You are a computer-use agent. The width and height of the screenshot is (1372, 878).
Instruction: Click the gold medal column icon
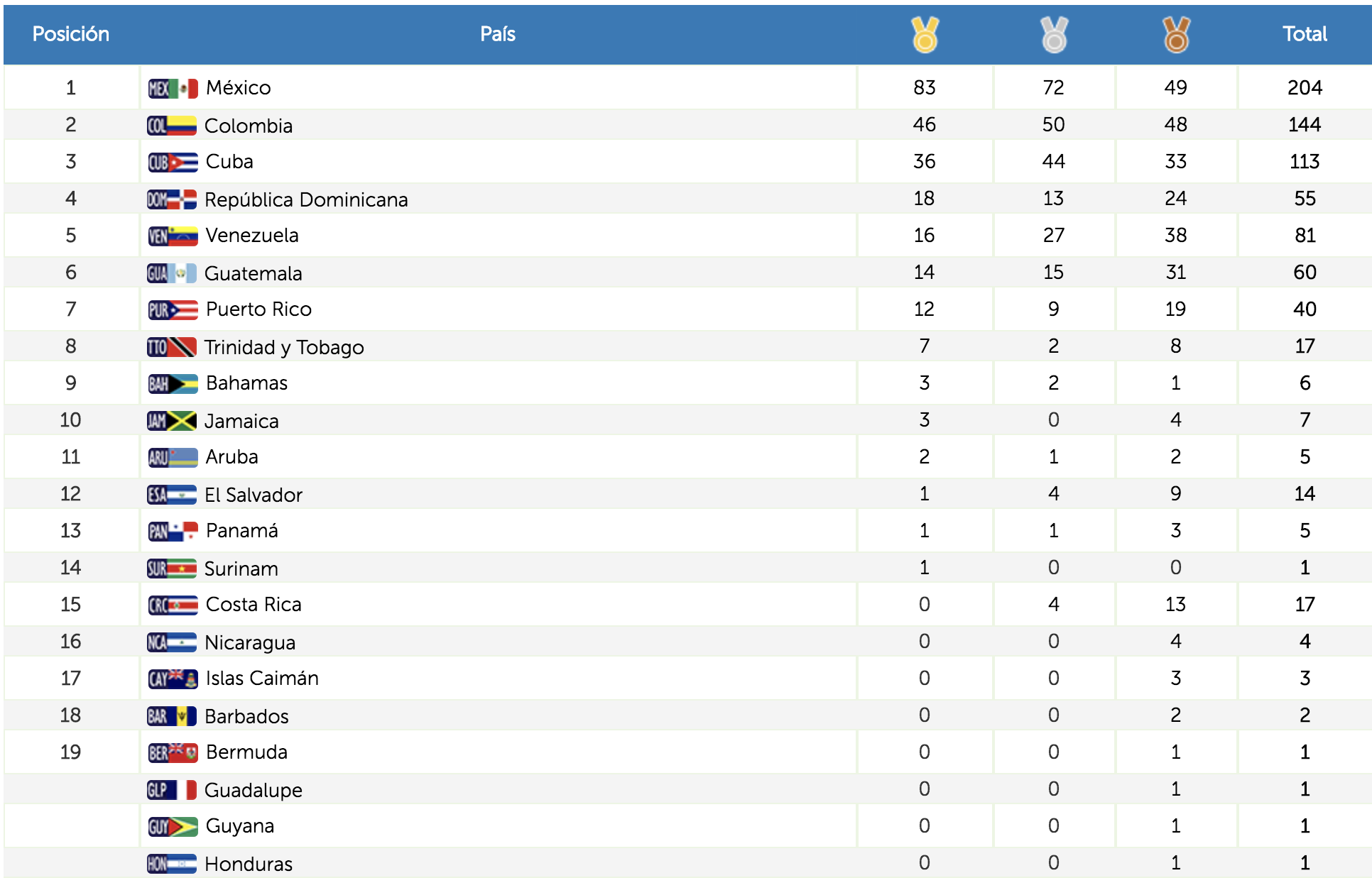(925, 35)
